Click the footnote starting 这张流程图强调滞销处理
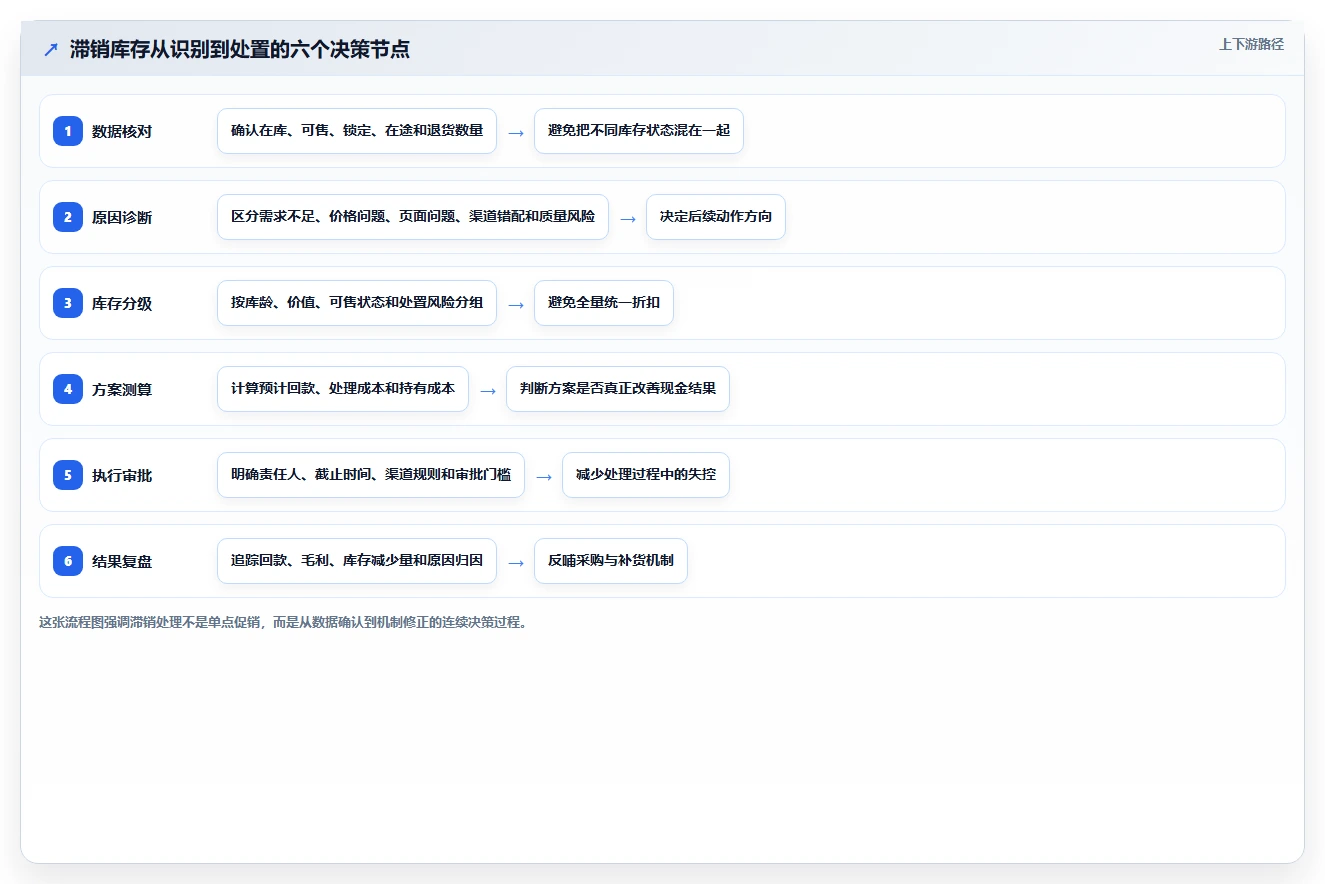Screen dimensions: 1325x884 [x=283, y=622]
